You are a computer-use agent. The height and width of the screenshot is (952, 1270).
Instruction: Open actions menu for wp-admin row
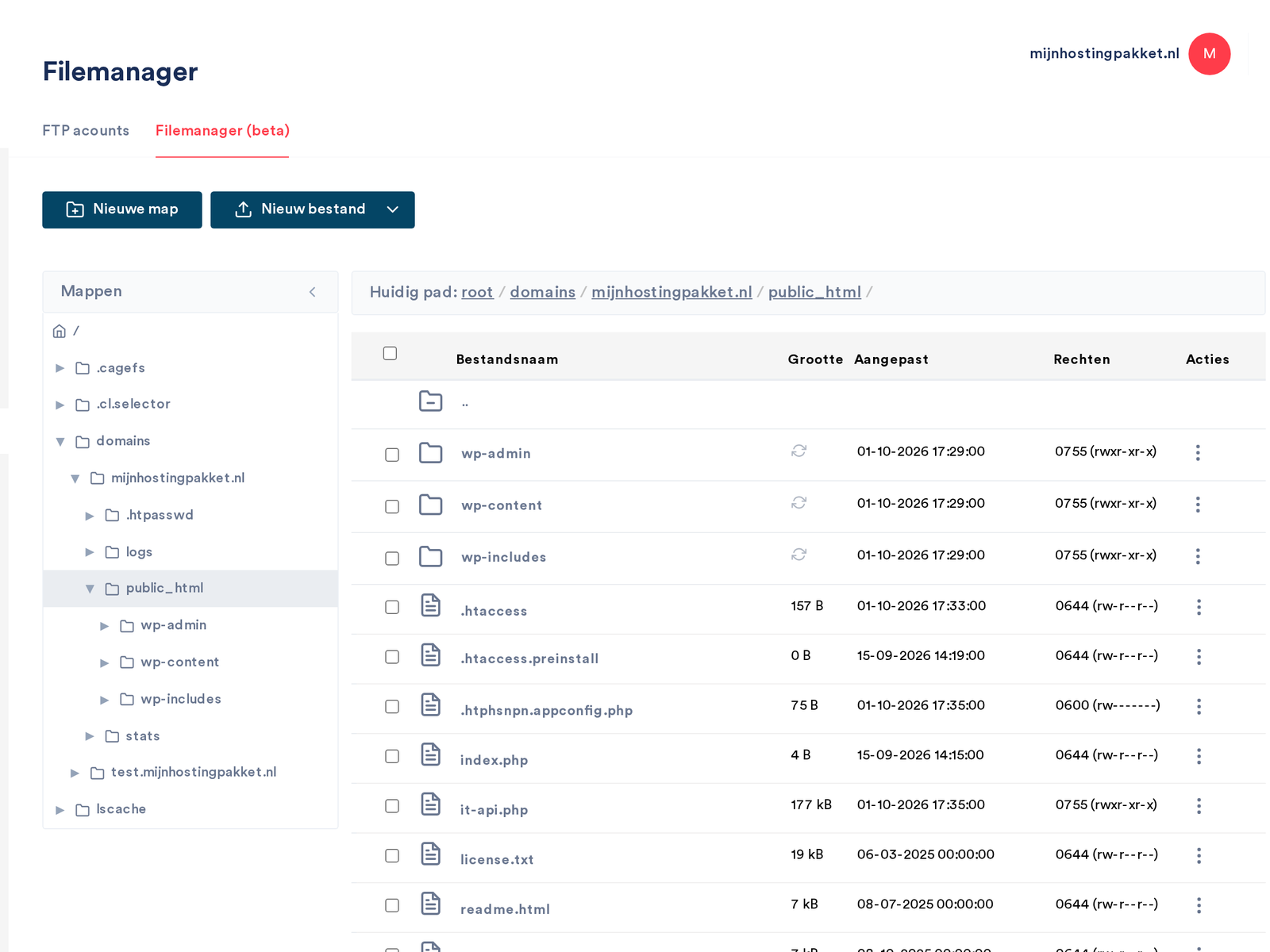[1198, 453]
